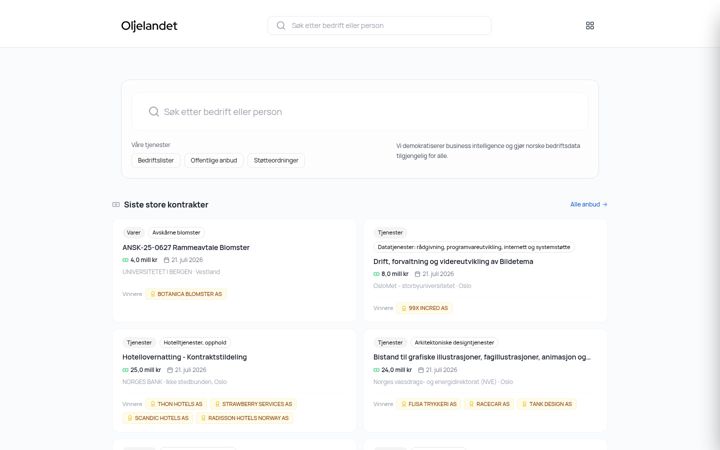The width and height of the screenshot is (720, 450).
Task: Click calendar icon on Bildetema card
Action: click(x=417, y=274)
